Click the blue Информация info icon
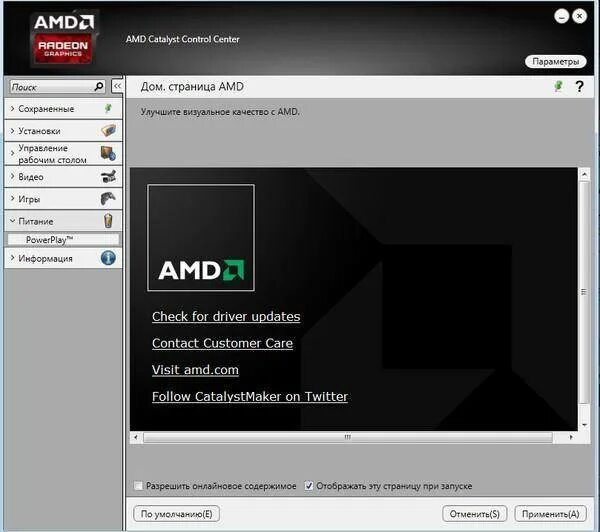Viewport: 600px width, 532px height. [x=108, y=258]
